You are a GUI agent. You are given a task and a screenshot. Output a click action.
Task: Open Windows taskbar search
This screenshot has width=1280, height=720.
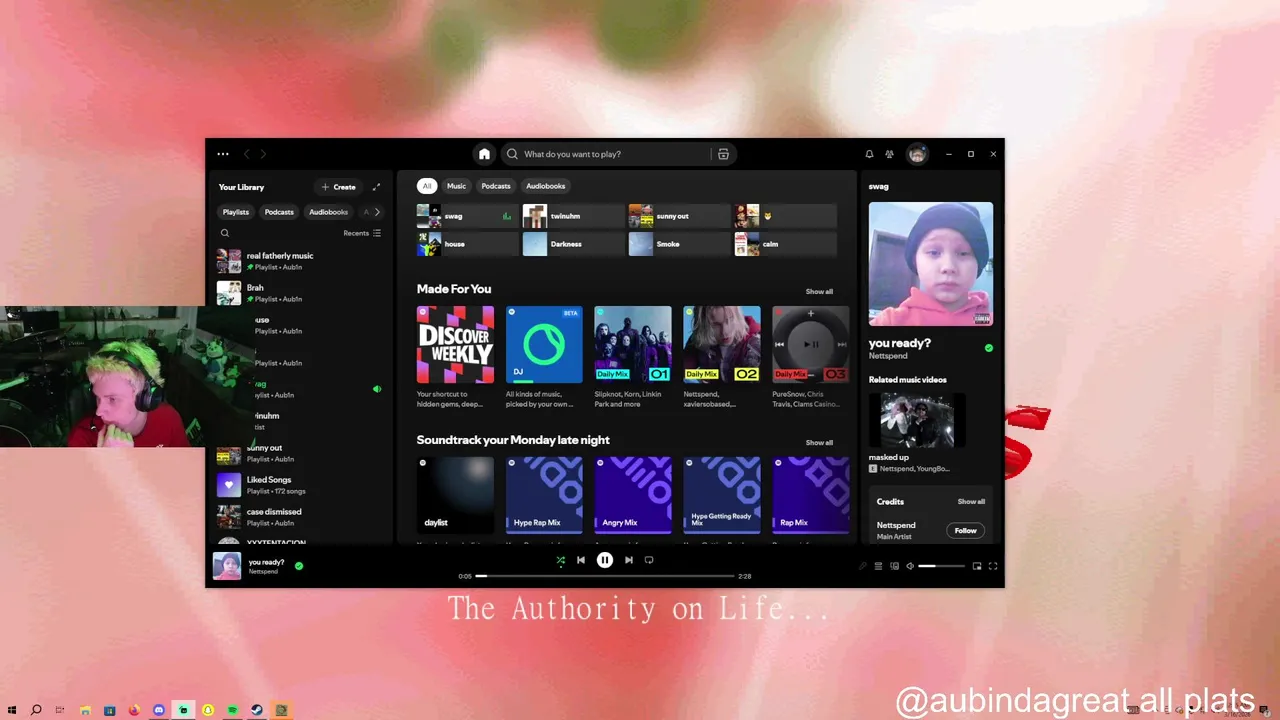point(36,710)
